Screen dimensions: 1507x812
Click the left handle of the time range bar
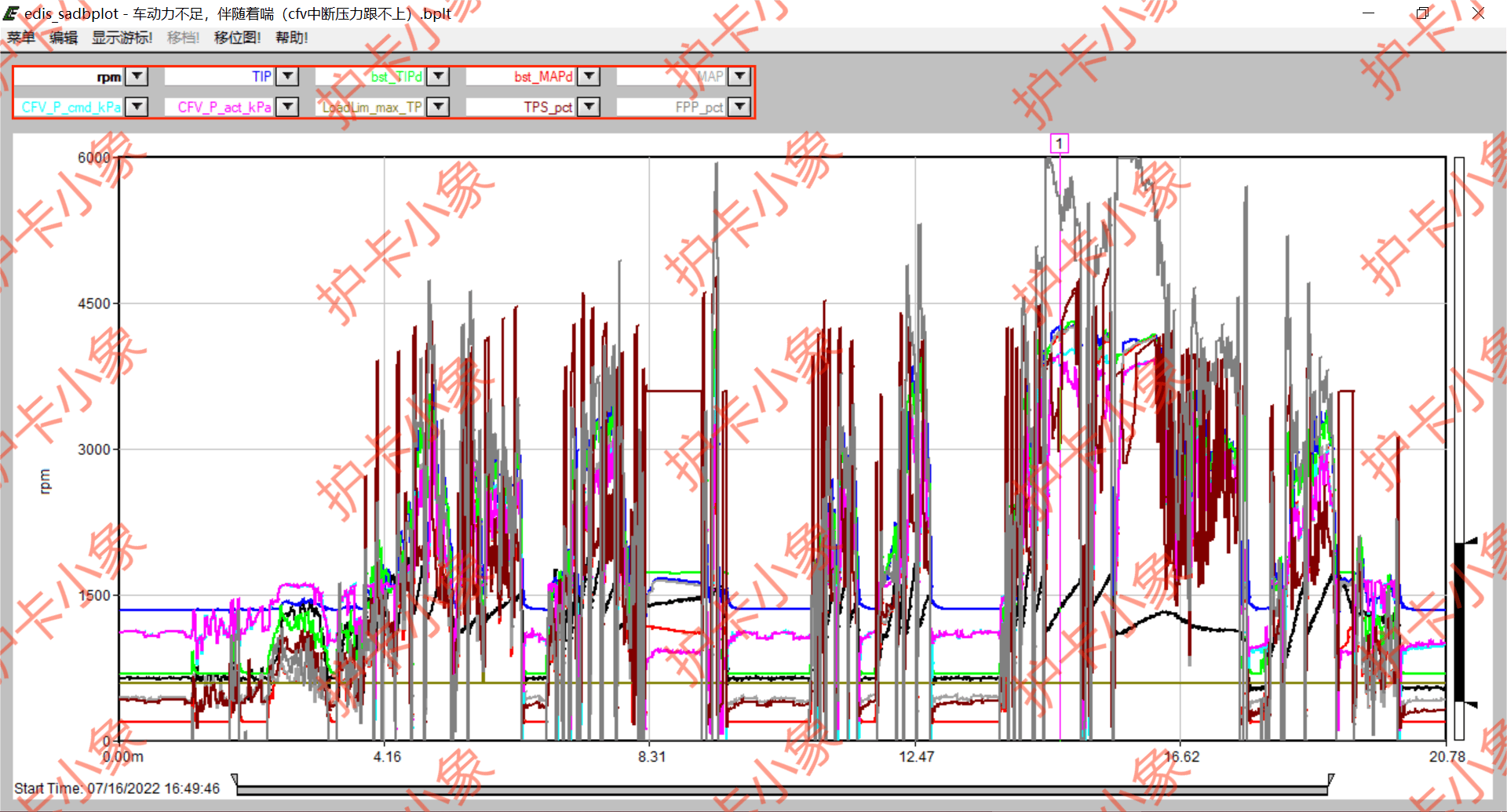tap(235, 780)
